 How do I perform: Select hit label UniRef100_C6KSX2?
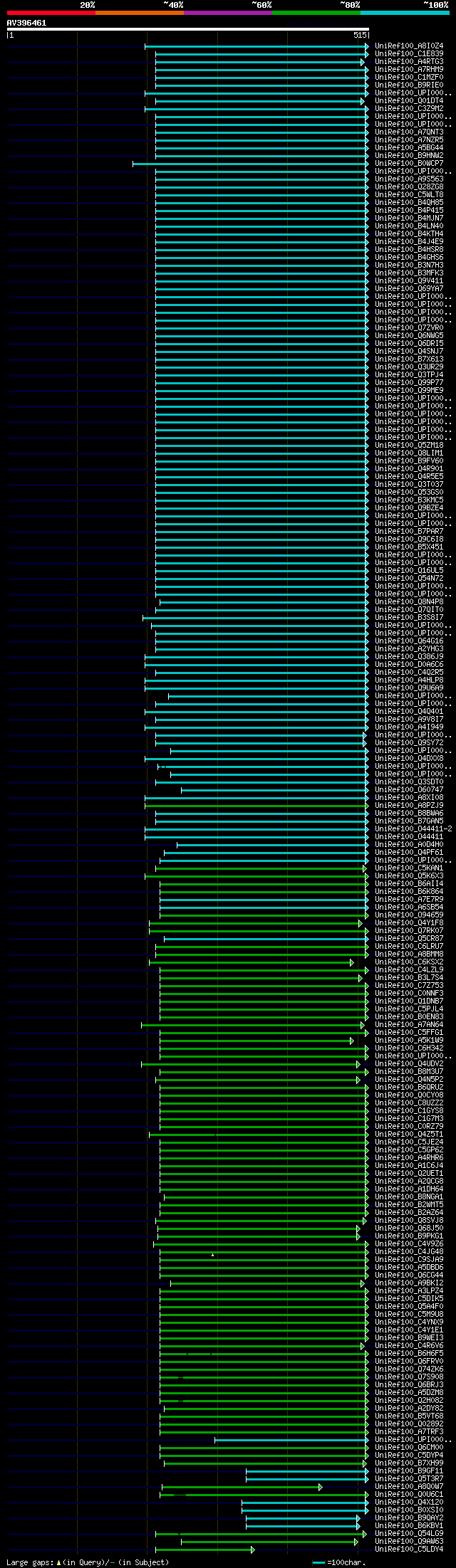tap(409, 962)
